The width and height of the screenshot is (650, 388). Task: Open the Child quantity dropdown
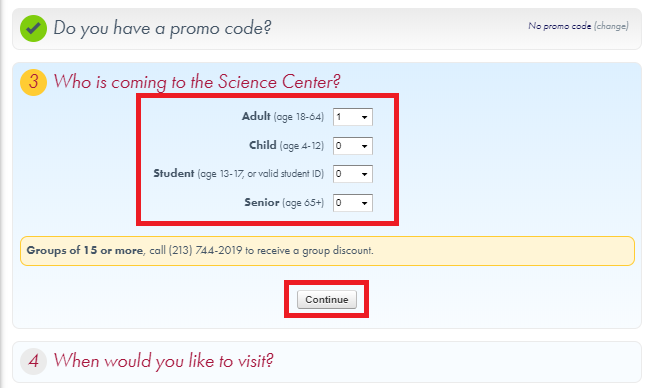(353, 146)
